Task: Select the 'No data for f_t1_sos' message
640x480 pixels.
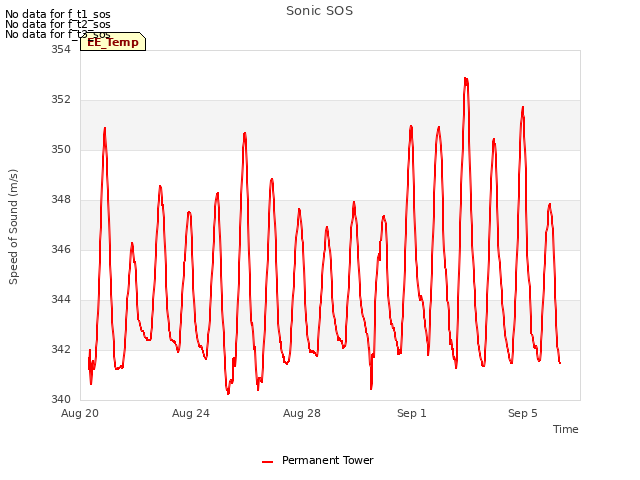Action: (x=58, y=14)
